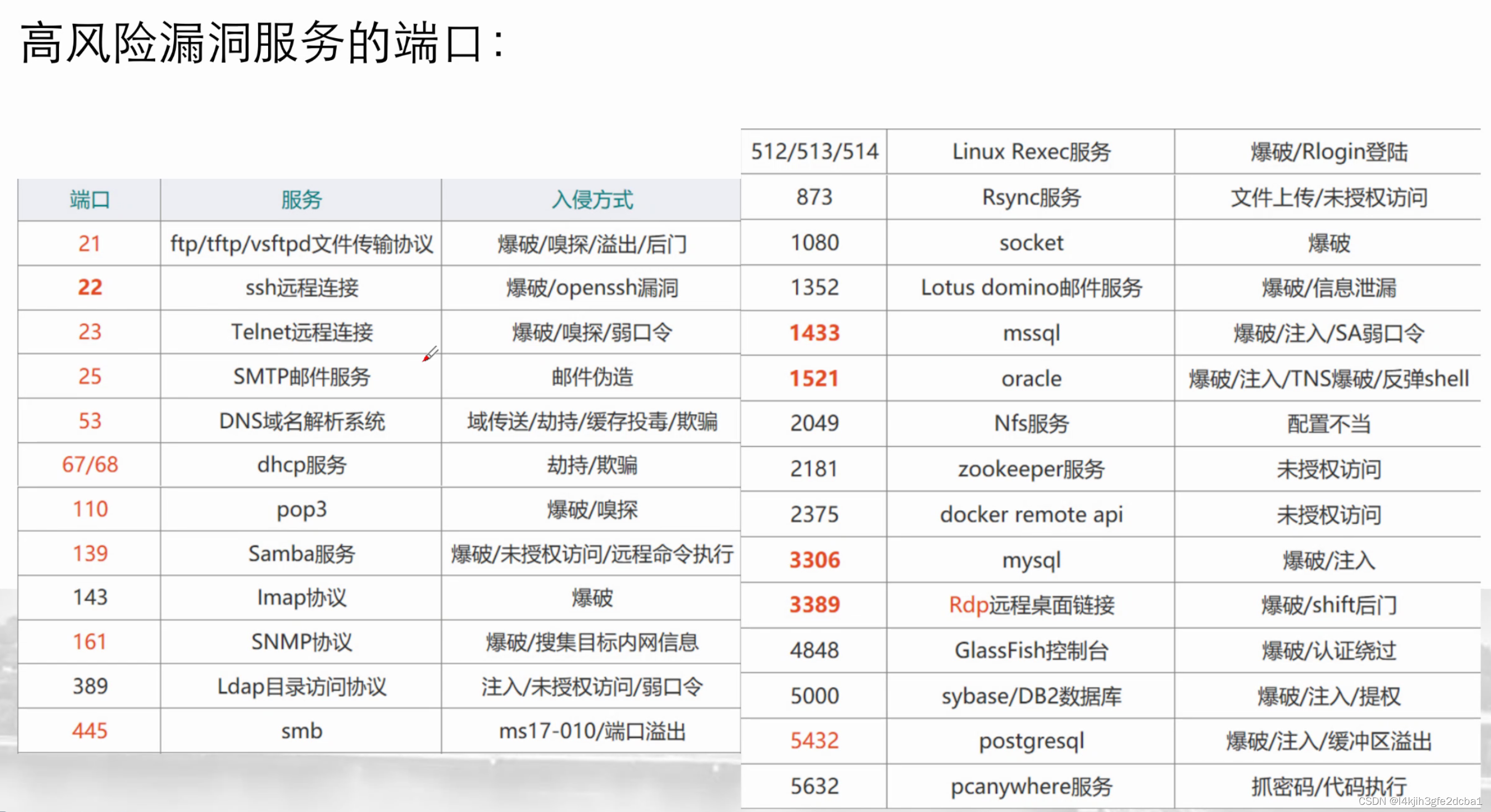Select port 21 cell
This screenshot has height=812, width=1491.
[90, 244]
